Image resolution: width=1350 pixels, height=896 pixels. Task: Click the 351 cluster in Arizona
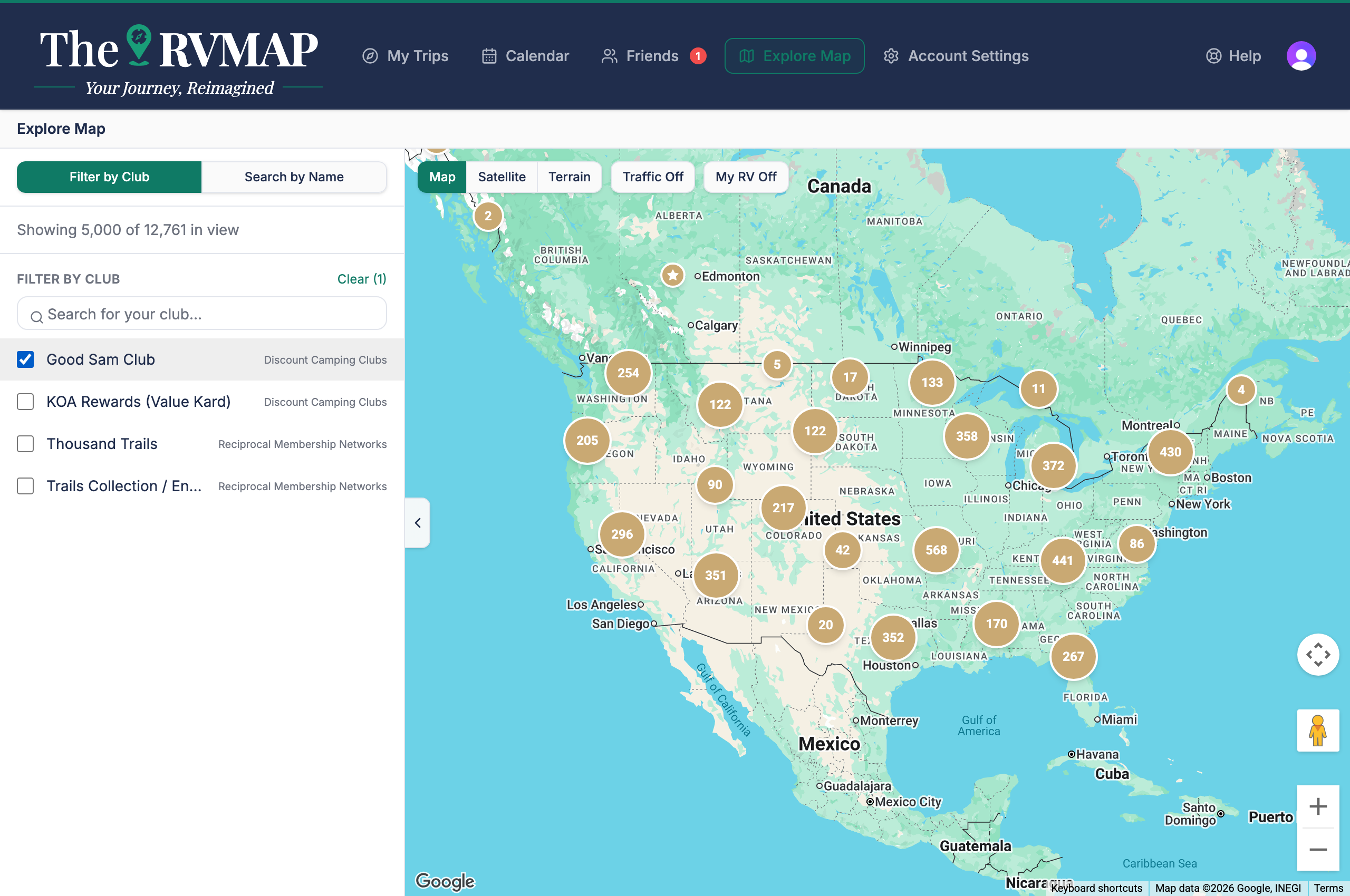click(715, 576)
